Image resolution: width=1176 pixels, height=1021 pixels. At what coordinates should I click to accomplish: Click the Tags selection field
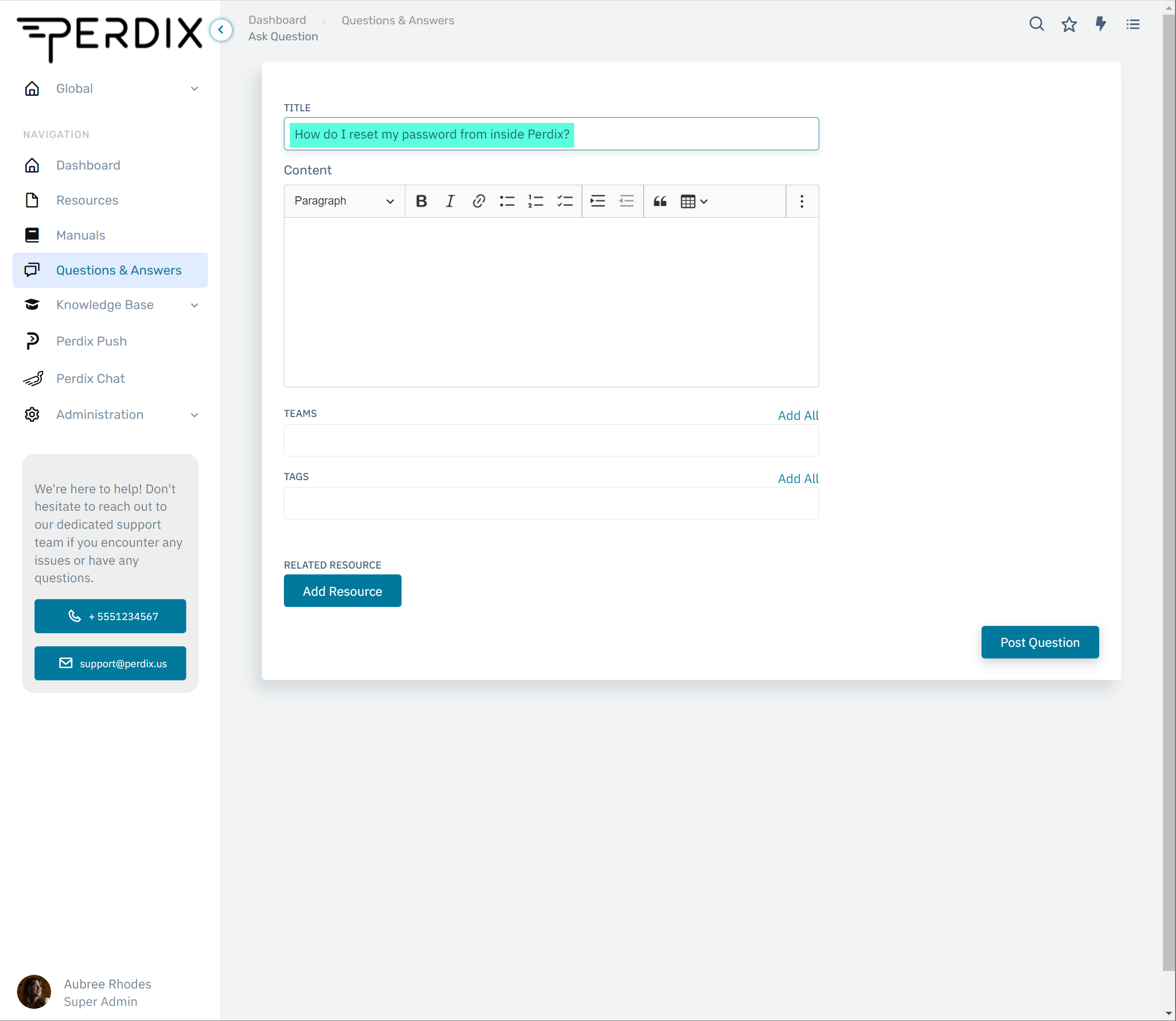coord(551,503)
